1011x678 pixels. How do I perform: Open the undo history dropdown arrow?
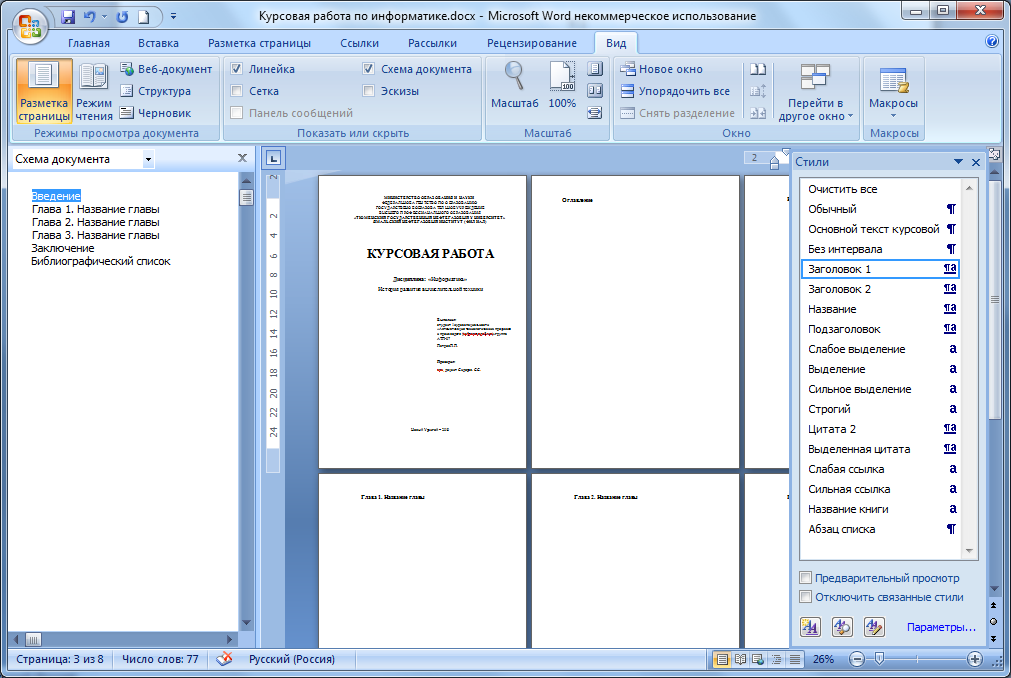coord(104,17)
